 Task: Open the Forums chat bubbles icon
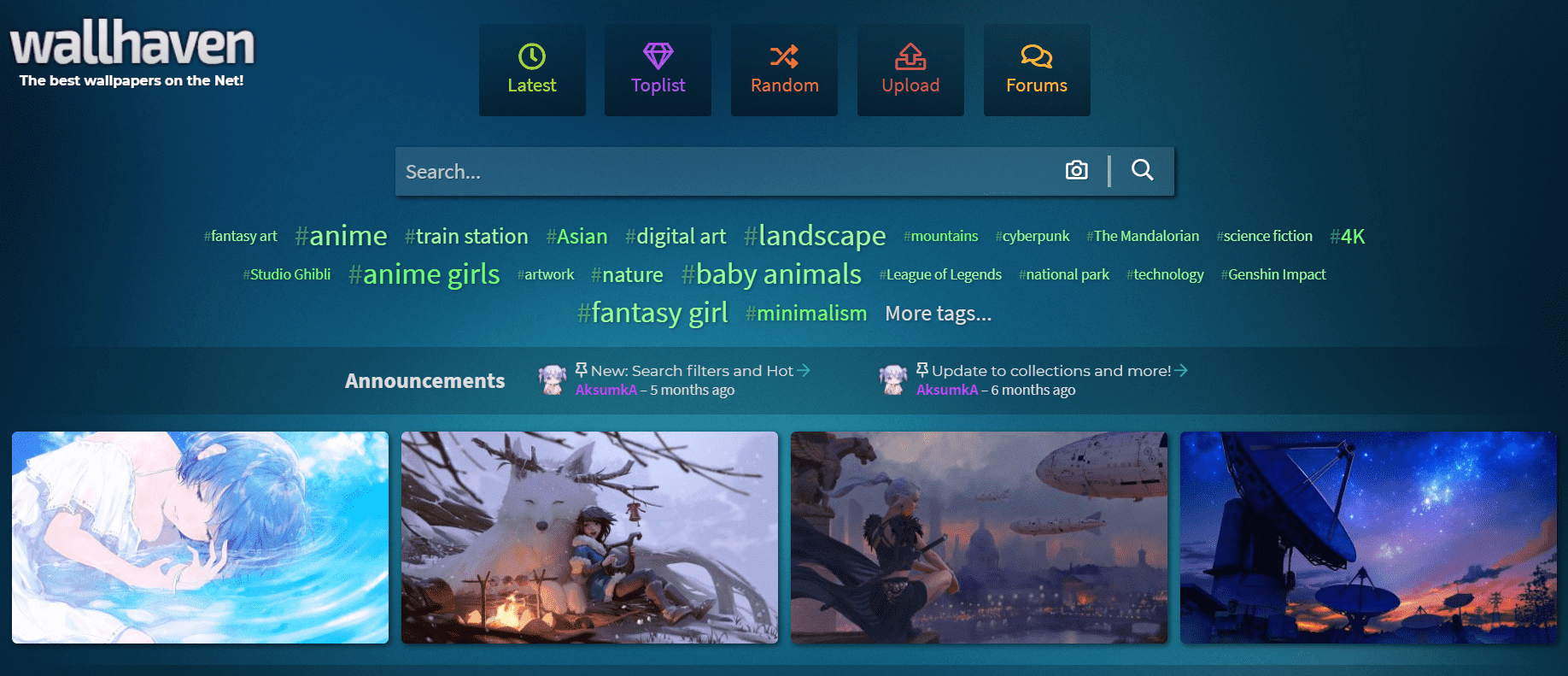(x=1037, y=56)
